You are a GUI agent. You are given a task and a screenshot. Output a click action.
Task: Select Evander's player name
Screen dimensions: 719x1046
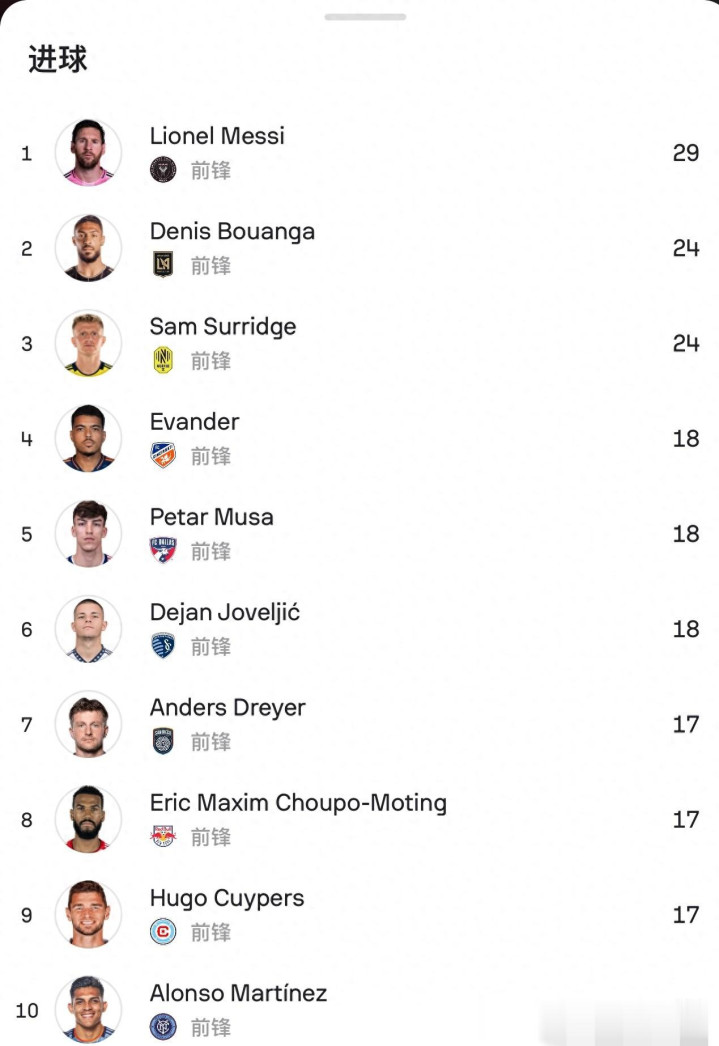[194, 422]
